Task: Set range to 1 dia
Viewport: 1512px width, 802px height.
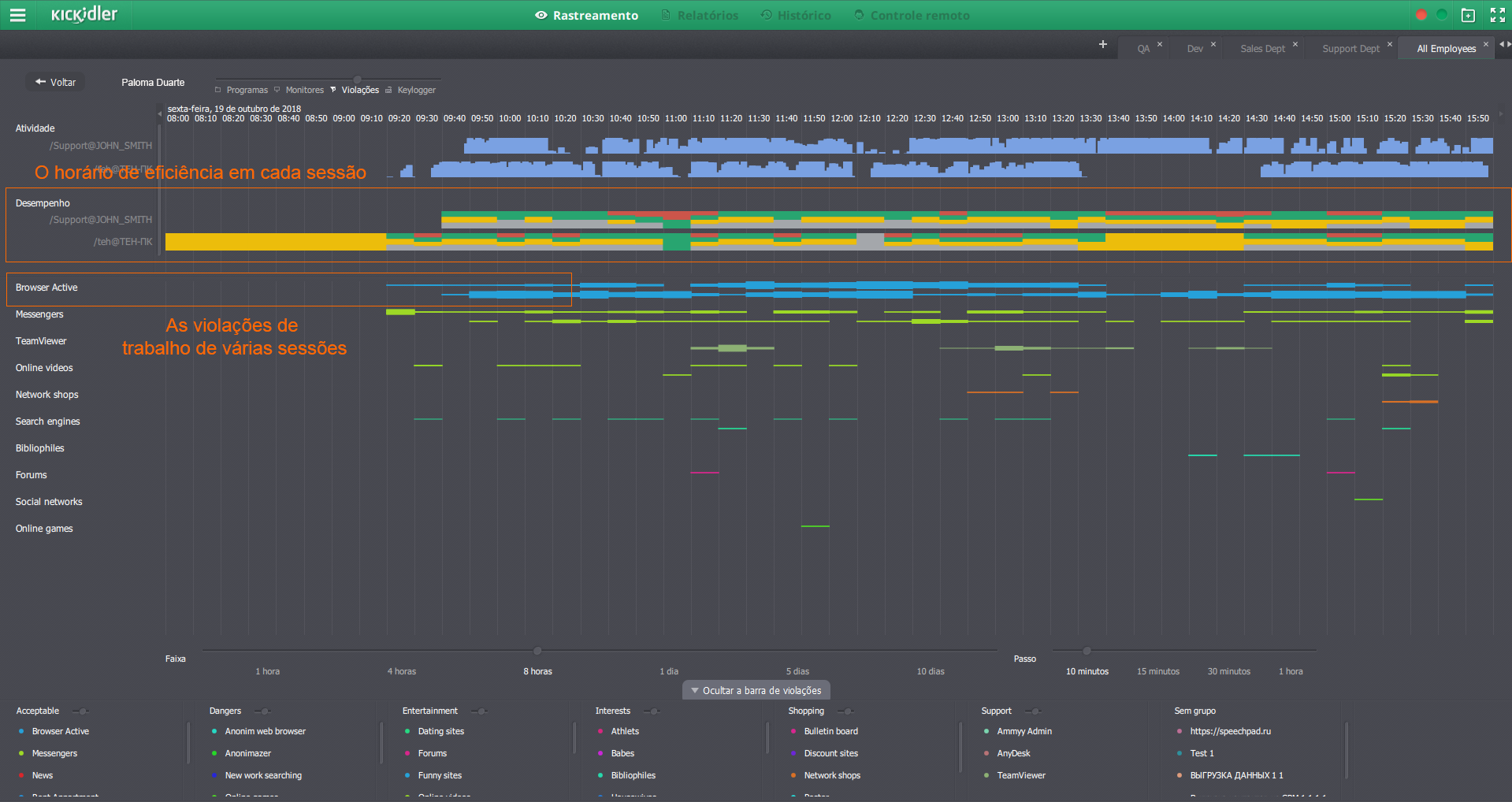Action: (x=669, y=671)
